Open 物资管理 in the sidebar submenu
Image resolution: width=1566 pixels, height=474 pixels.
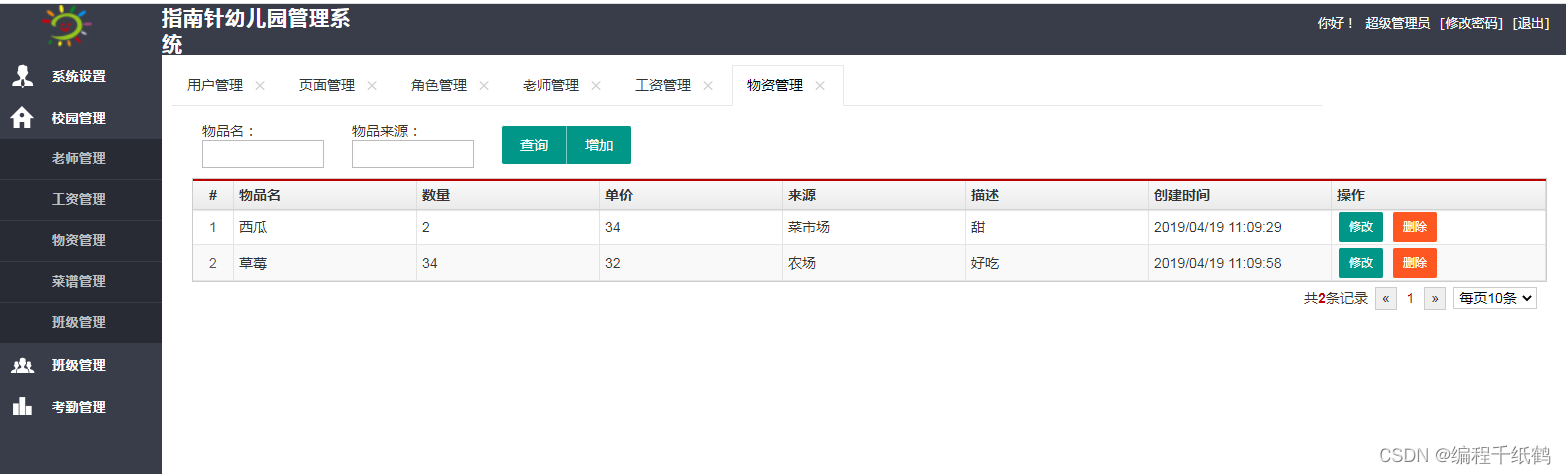(80, 240)
